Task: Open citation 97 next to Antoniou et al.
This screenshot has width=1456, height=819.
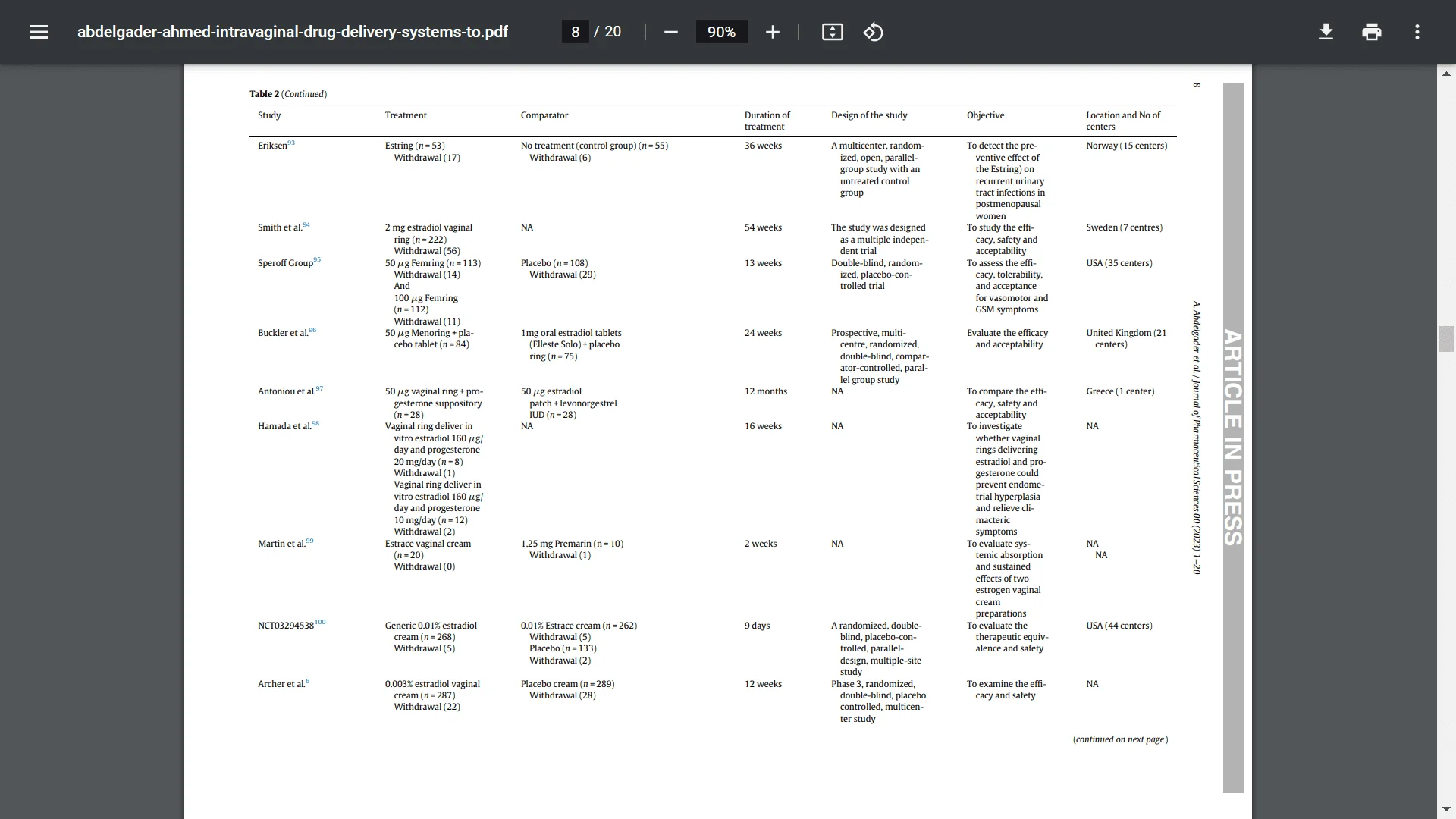Action: point(319,388)
